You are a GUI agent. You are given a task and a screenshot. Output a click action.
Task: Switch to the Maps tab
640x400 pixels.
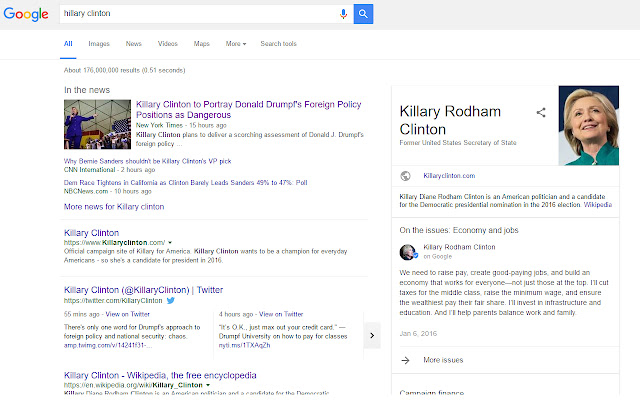[x=202, y=44]
